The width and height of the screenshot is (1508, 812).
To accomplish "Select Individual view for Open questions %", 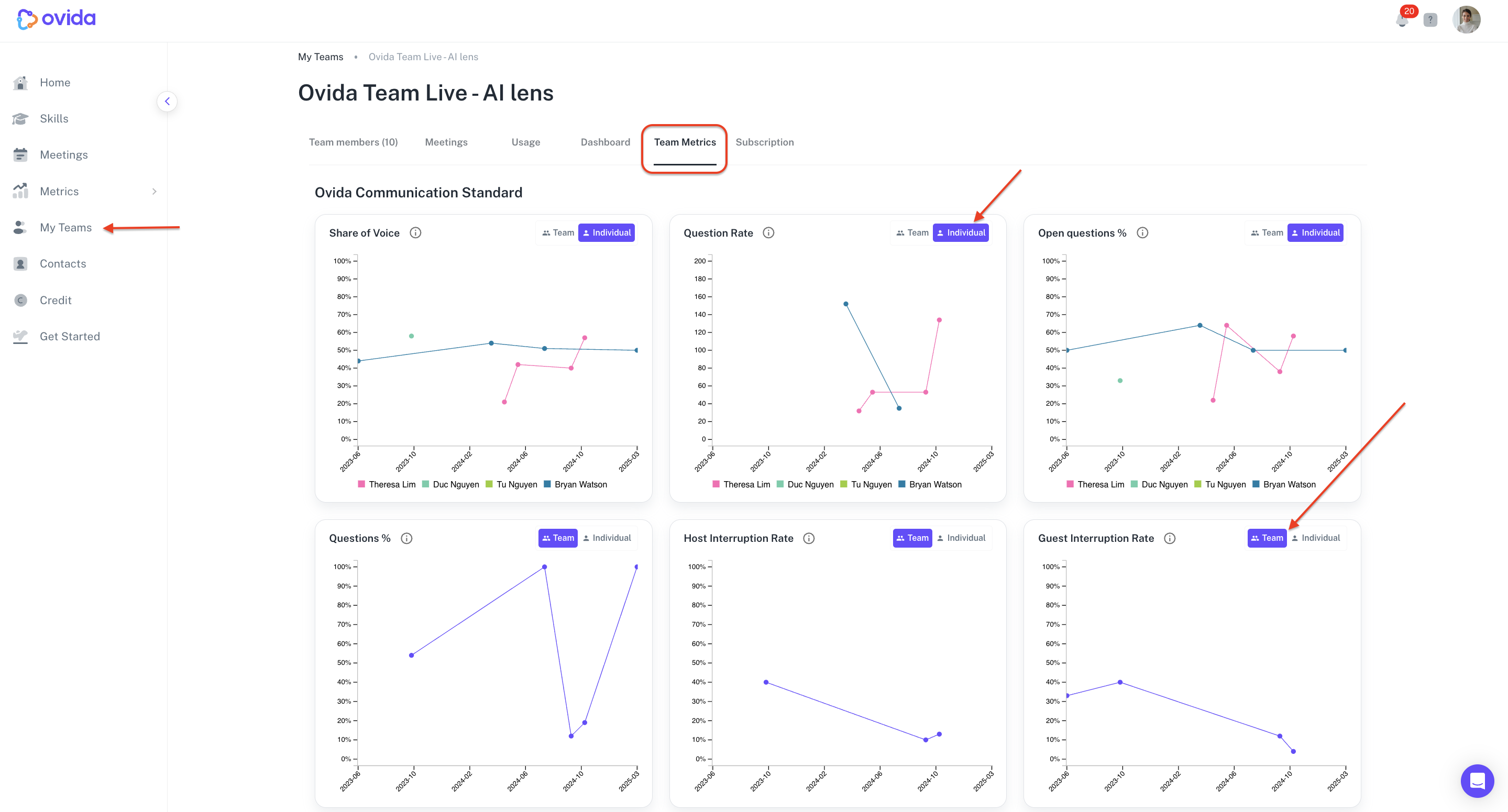I will coord(1315,233).
